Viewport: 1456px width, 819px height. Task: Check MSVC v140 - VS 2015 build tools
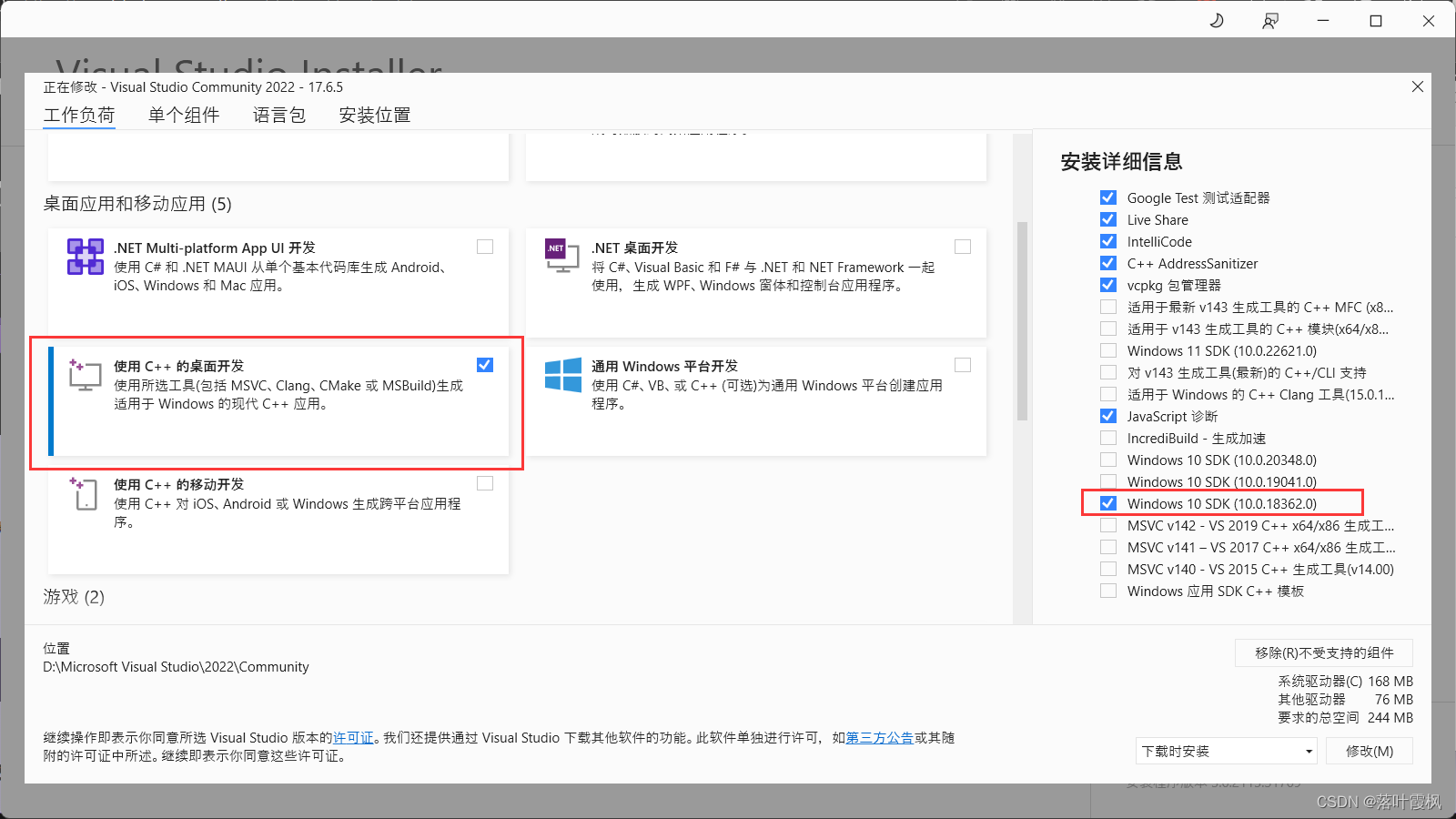1108,569
